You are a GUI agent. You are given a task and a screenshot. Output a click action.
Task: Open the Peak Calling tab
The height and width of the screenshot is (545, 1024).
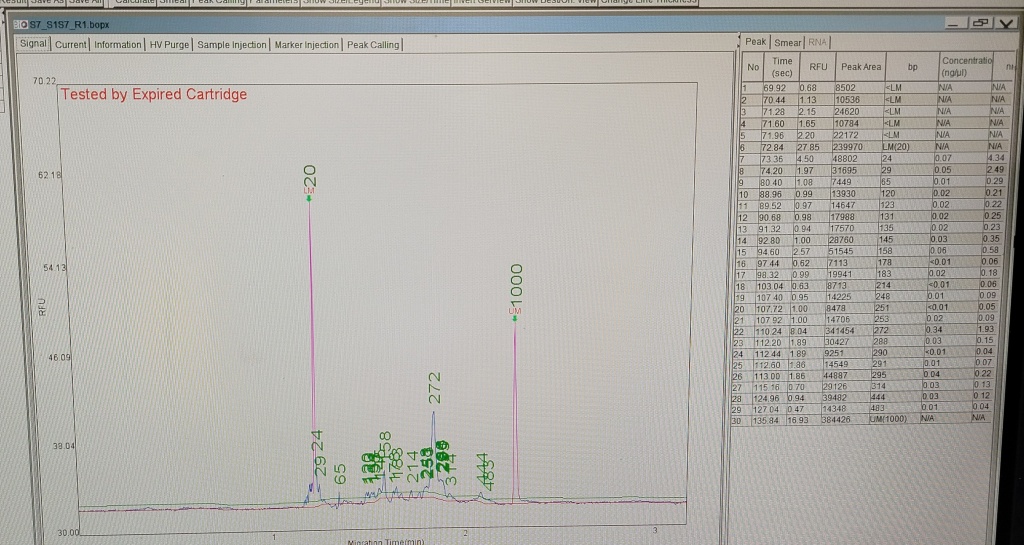point(373,44)
